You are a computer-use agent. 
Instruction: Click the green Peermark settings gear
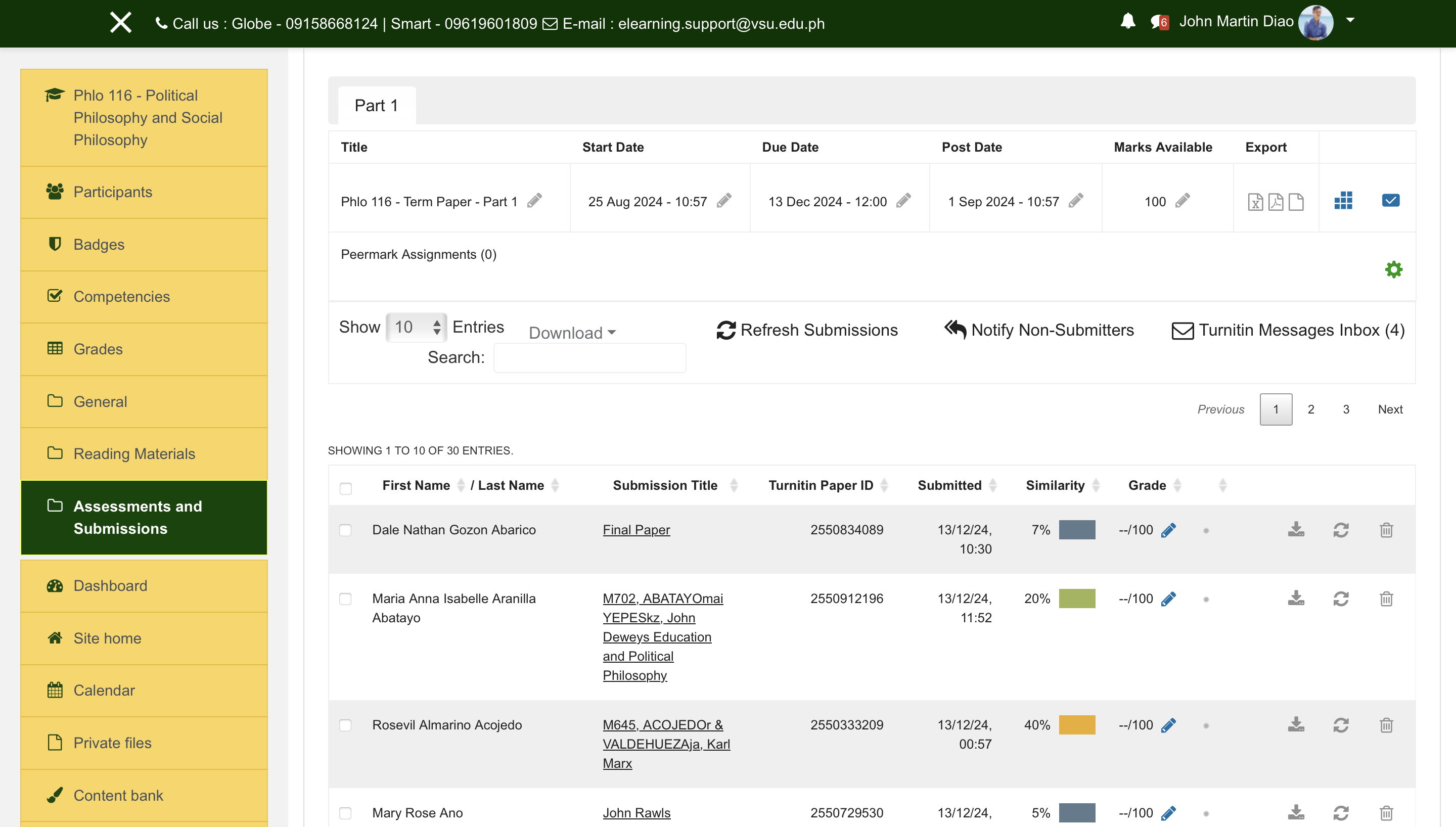(1393, 269)
